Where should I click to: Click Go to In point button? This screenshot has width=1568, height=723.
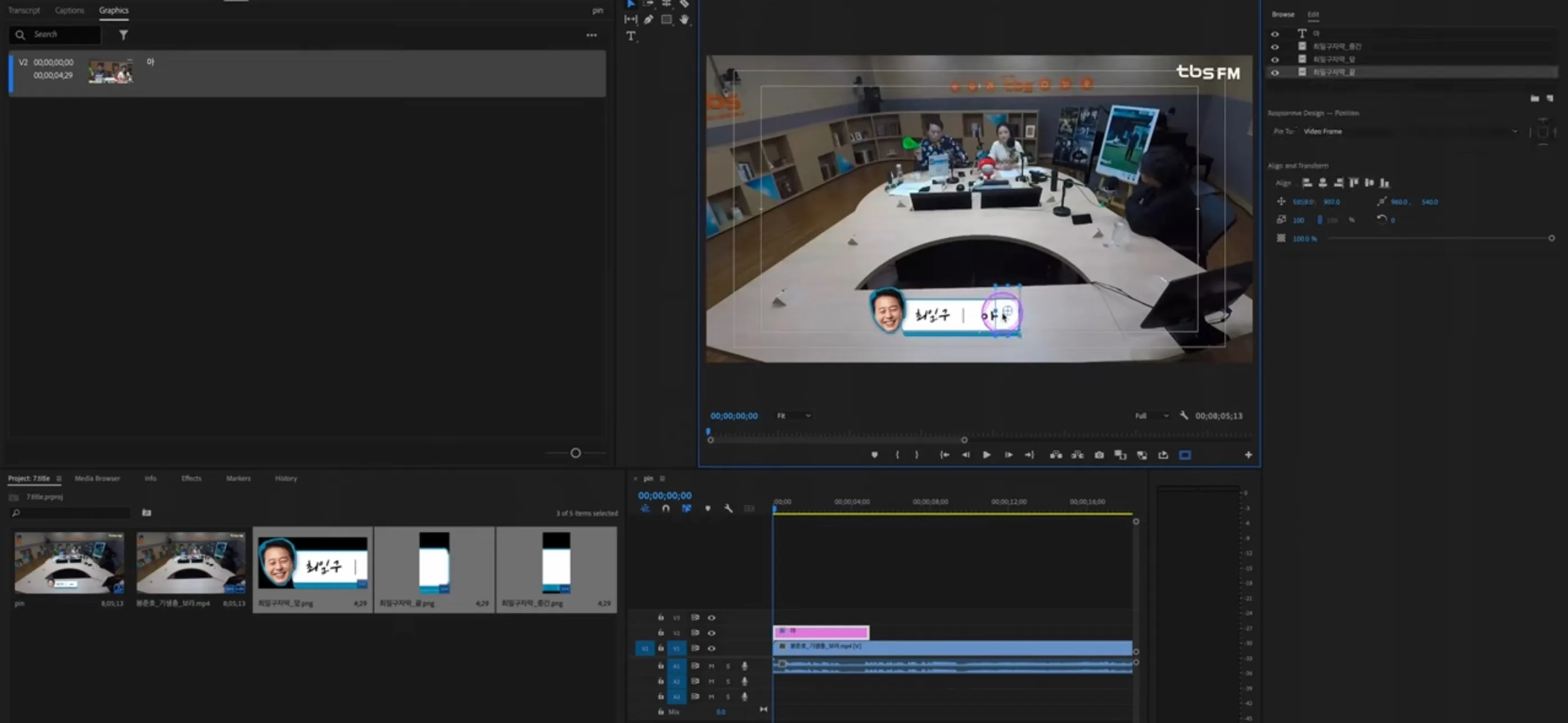[x=944, y=455]
